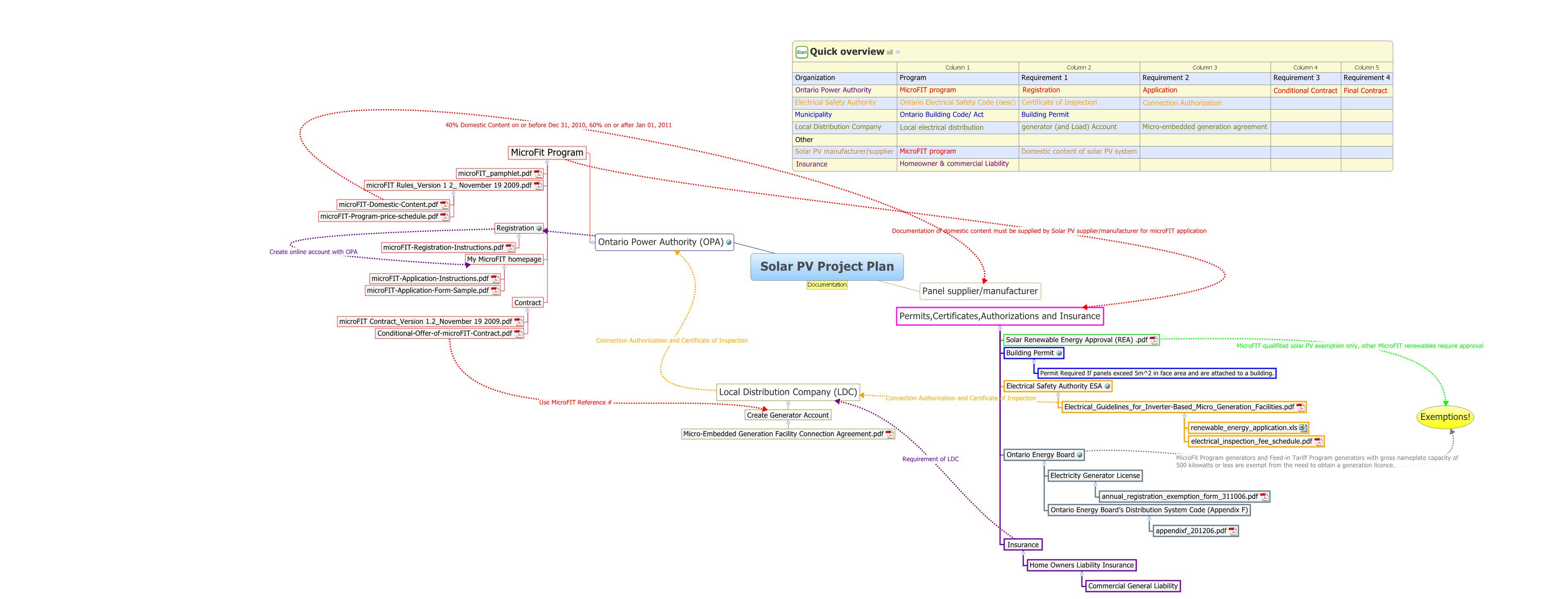The height and width of the screenshot is (599, 1568).
Task: Click 'Documentation of domestic content must be supplied' label
Action: pos(1049,231)
